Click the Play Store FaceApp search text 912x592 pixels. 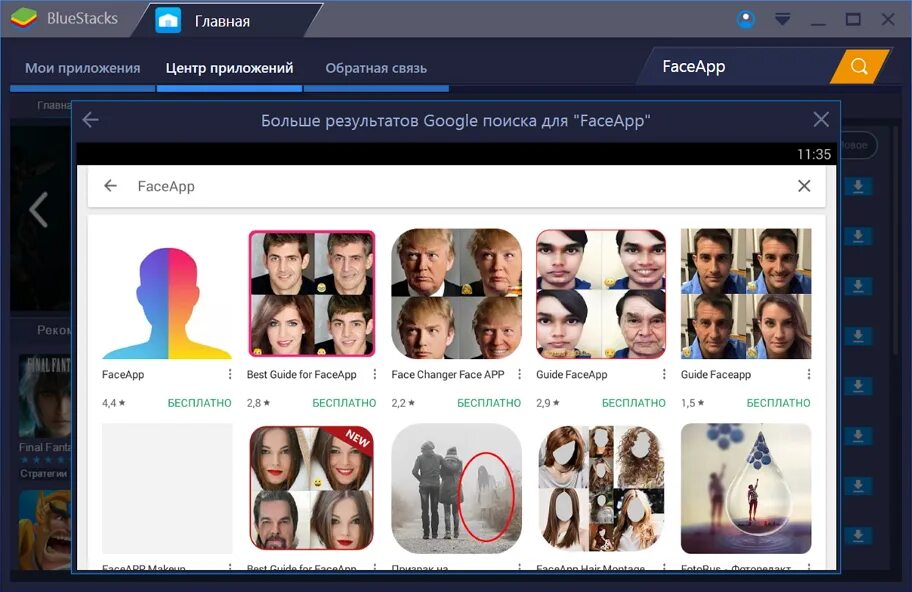[166, 186]
